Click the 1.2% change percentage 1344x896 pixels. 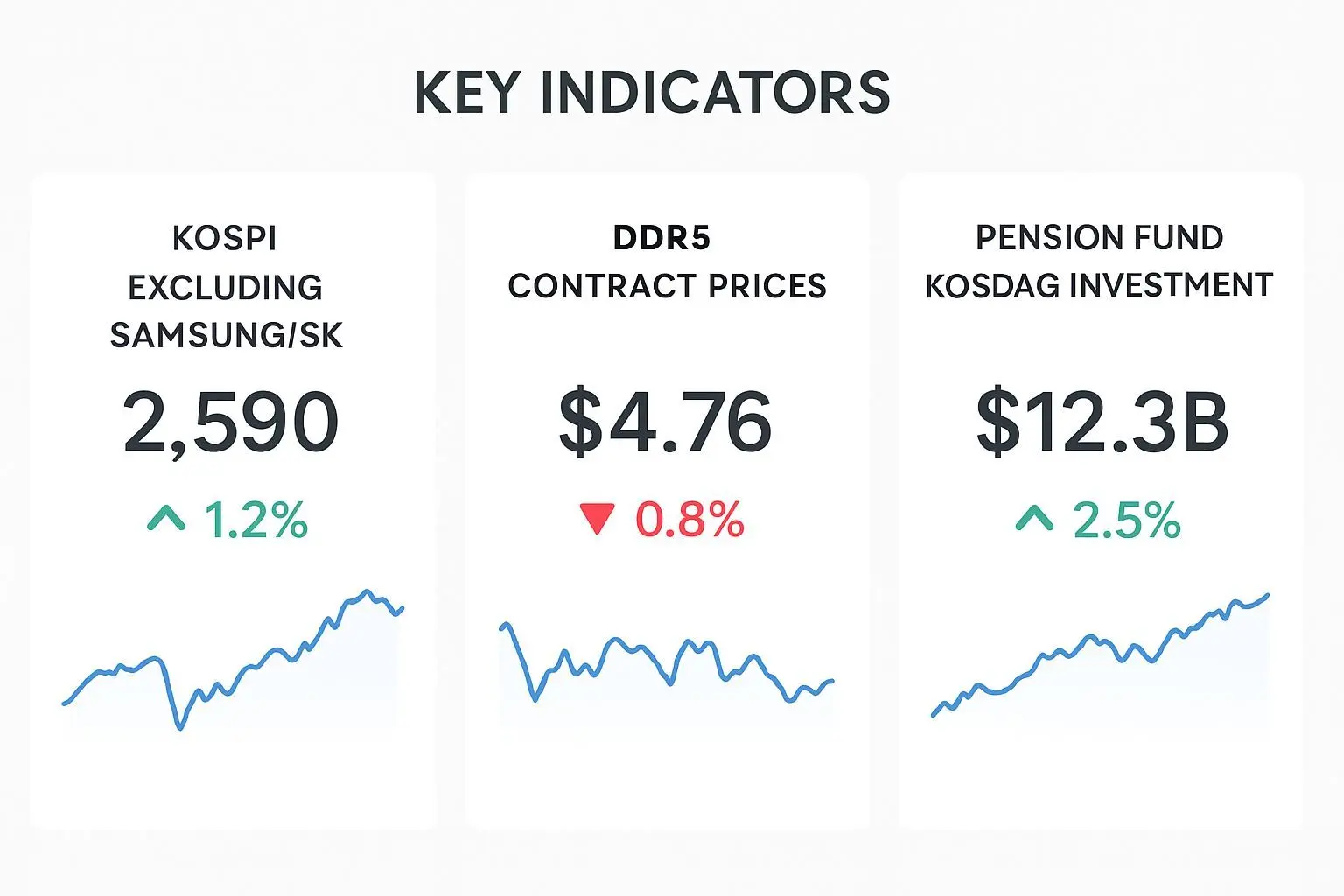point(255,520)
